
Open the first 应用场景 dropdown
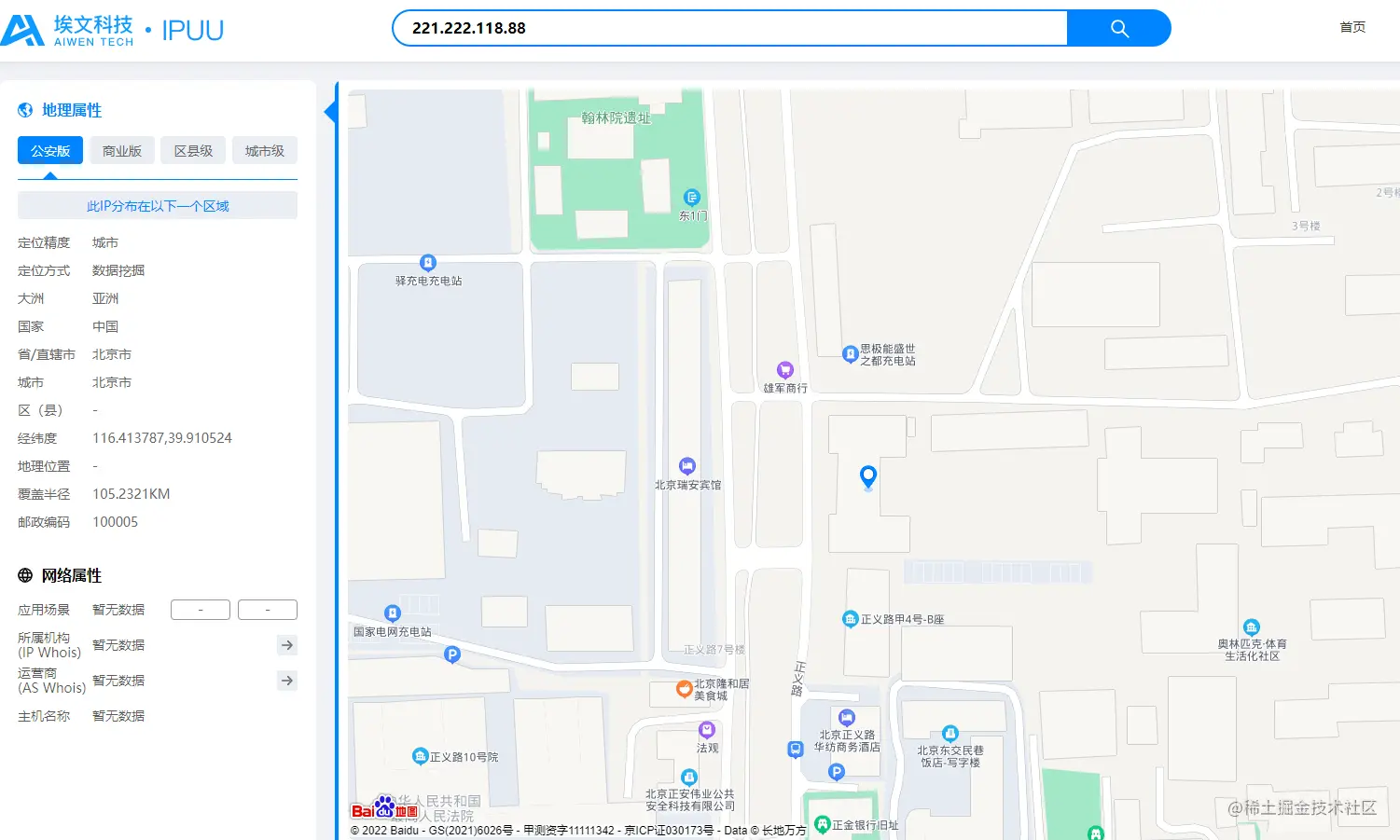click(x=200, y=609)
